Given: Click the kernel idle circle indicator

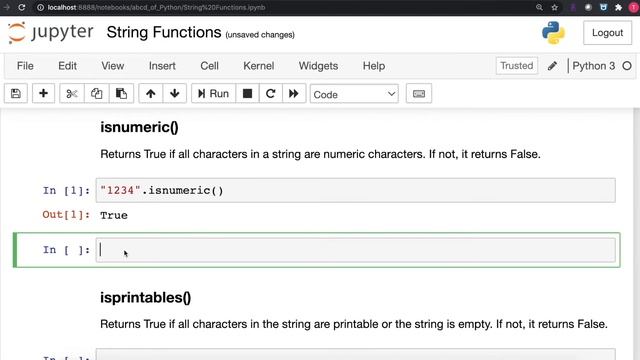Looking at the screenshot, I should click(627, 66).
